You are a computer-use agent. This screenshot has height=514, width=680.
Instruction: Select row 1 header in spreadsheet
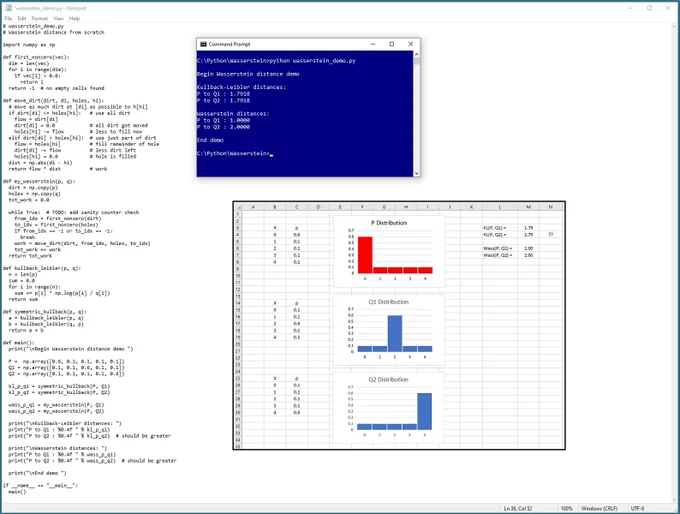click(x=238, y=214)
